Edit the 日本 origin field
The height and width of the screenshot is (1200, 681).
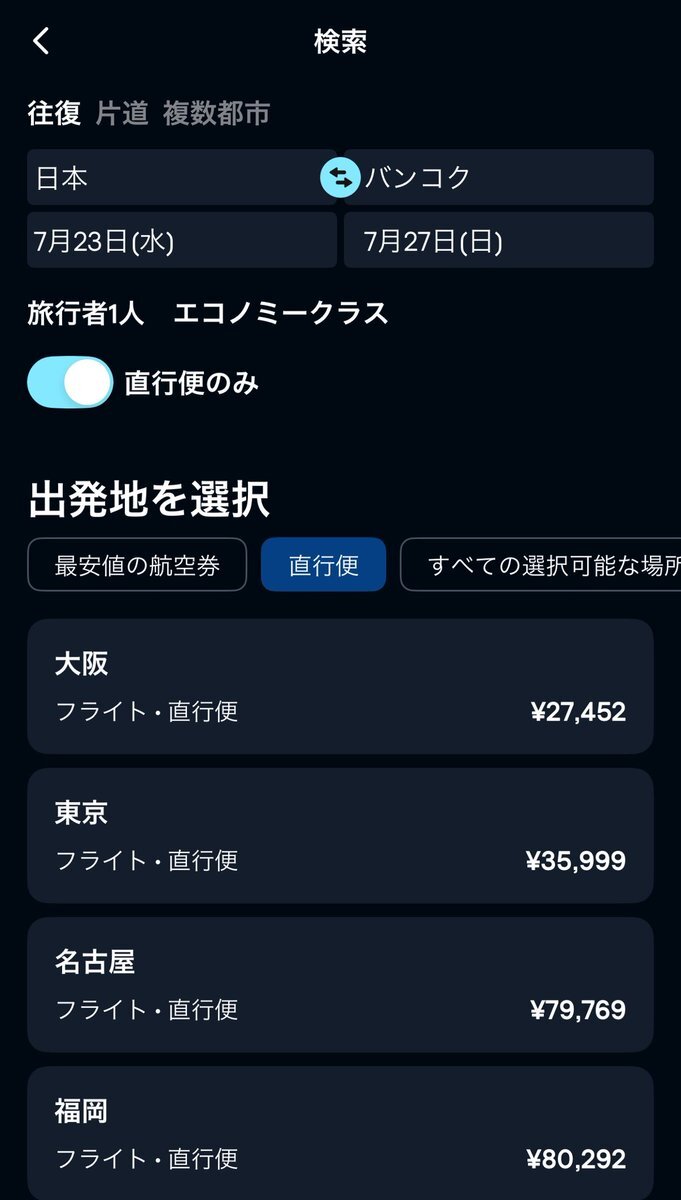pyautogui.click(x=181, y=178)
